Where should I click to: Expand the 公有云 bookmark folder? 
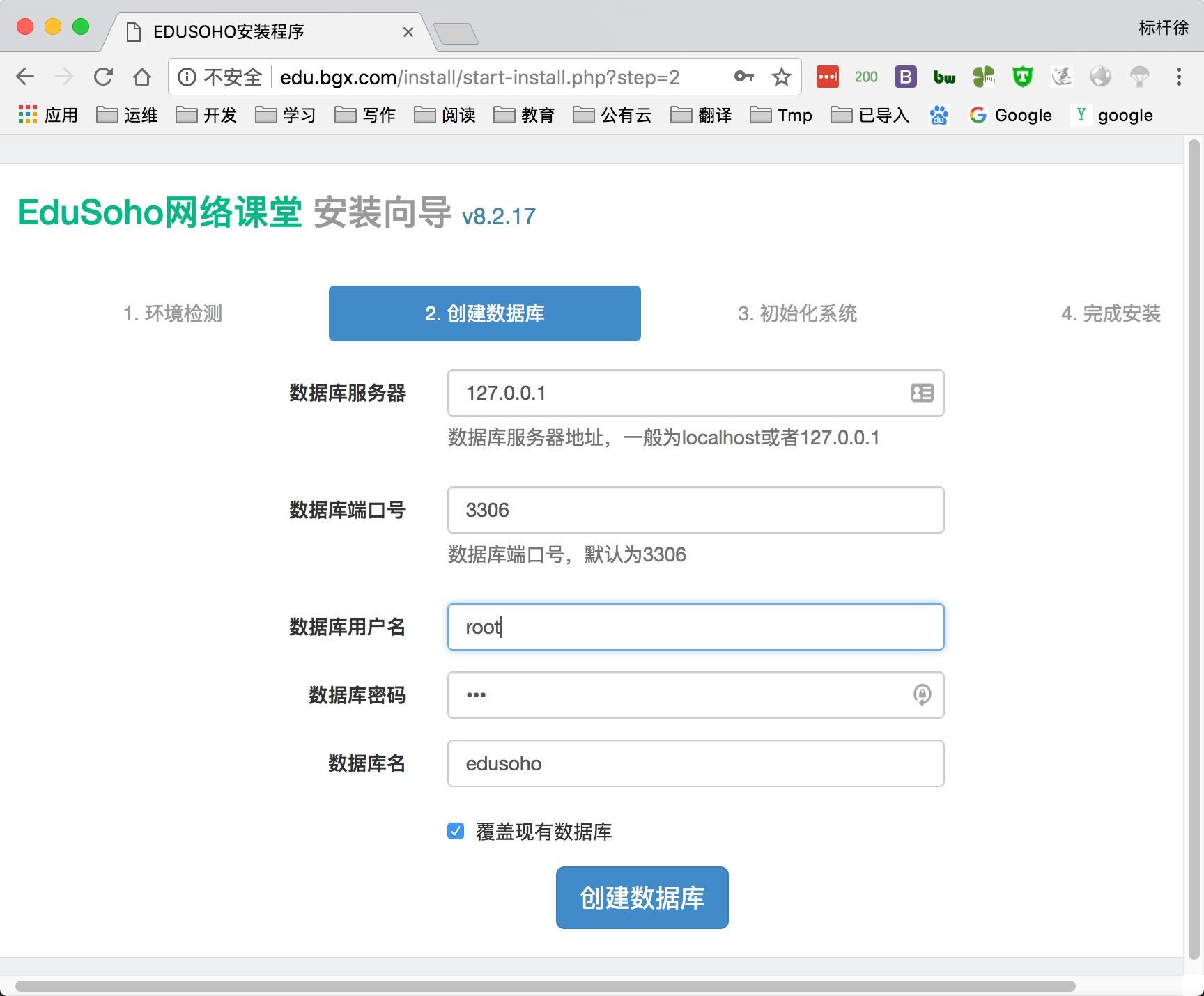click(612, 115)
